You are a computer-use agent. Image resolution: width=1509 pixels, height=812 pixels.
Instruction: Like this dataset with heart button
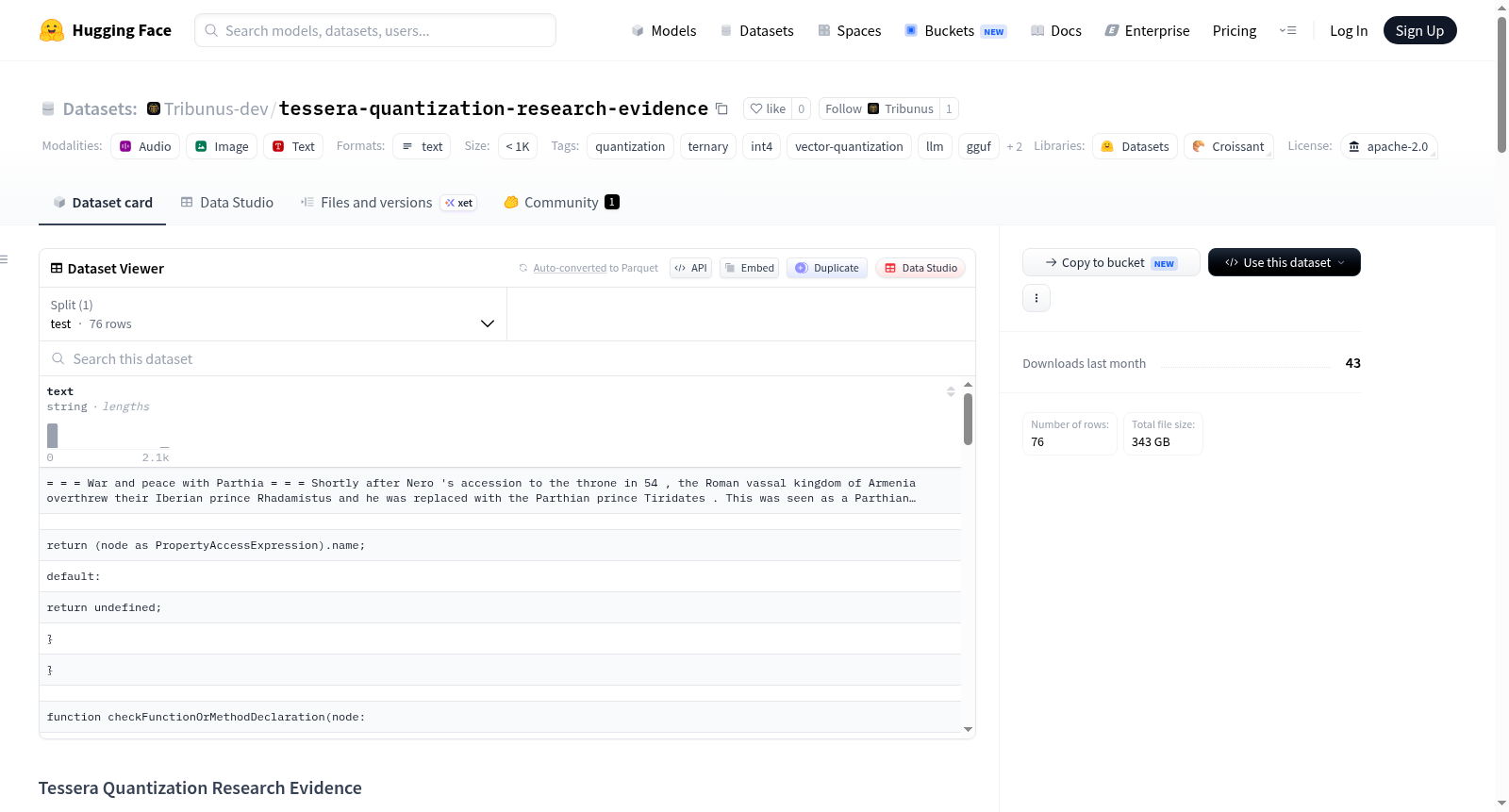[768, 108]
